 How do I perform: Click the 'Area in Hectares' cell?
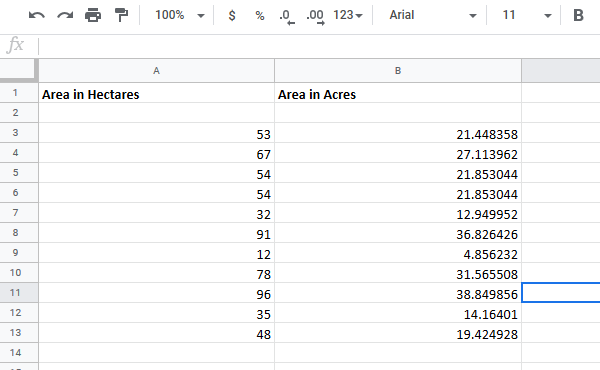pos(157,93)
